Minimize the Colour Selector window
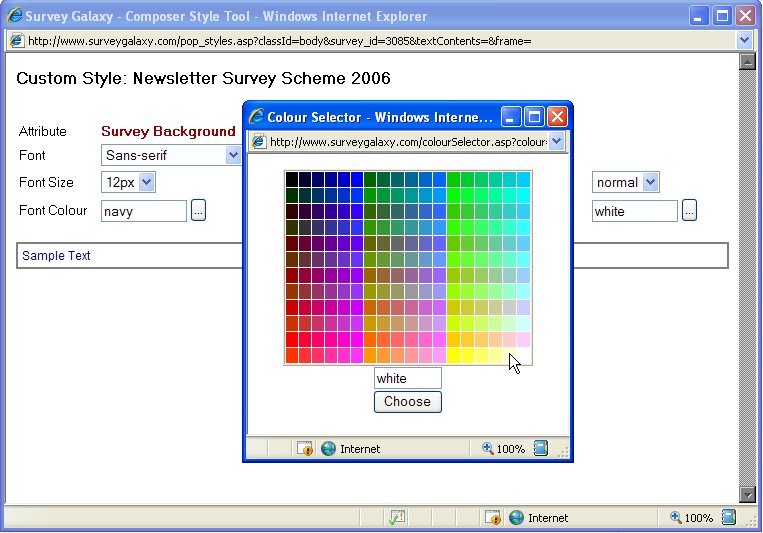 tap(511, 117)
